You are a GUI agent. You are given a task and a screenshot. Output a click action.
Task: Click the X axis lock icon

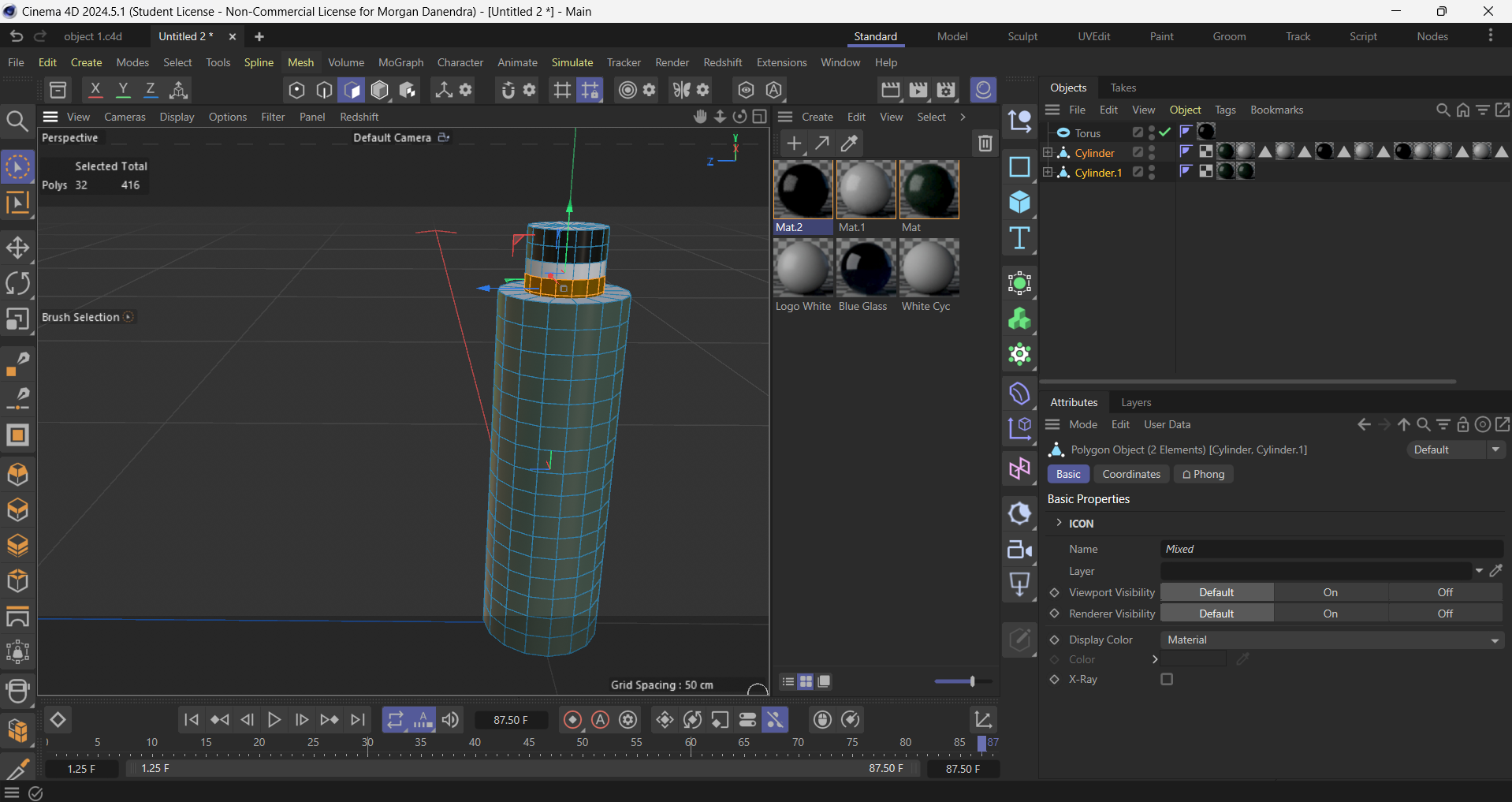pyautogui.click(x=95, y=90)
